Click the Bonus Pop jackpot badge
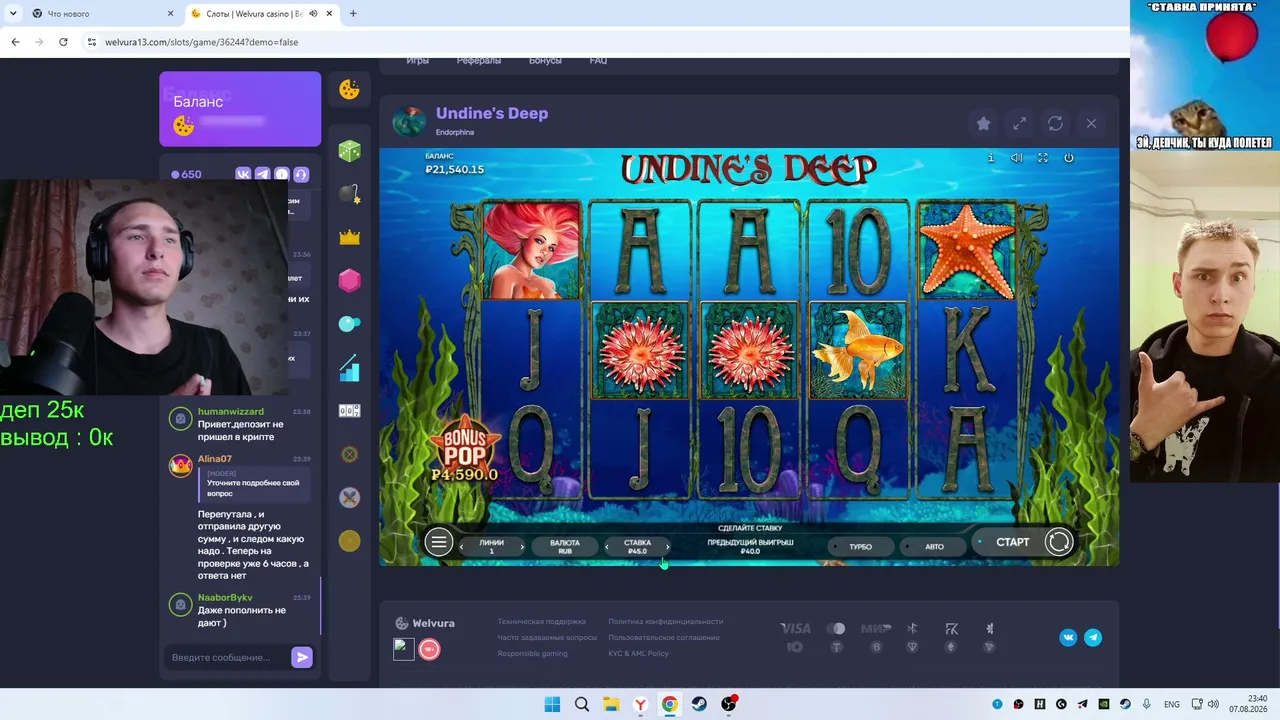The image size is (1280, 720). (x=464, y=450)
